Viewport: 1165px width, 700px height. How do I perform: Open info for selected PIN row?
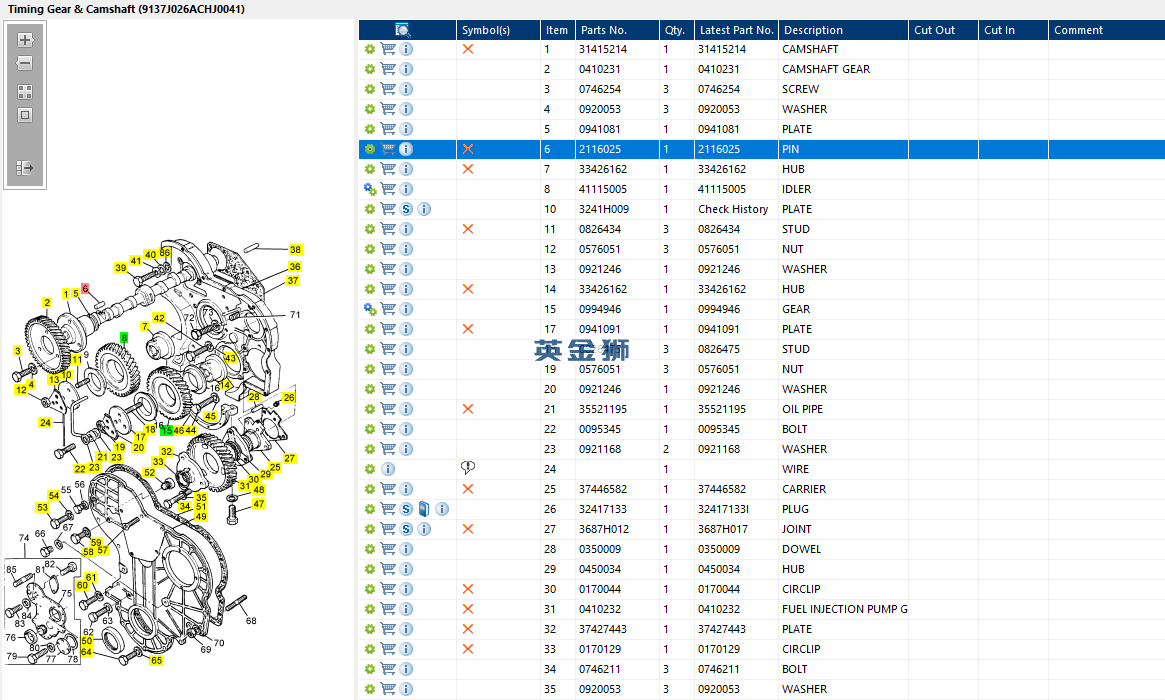[x=406, y=149]
